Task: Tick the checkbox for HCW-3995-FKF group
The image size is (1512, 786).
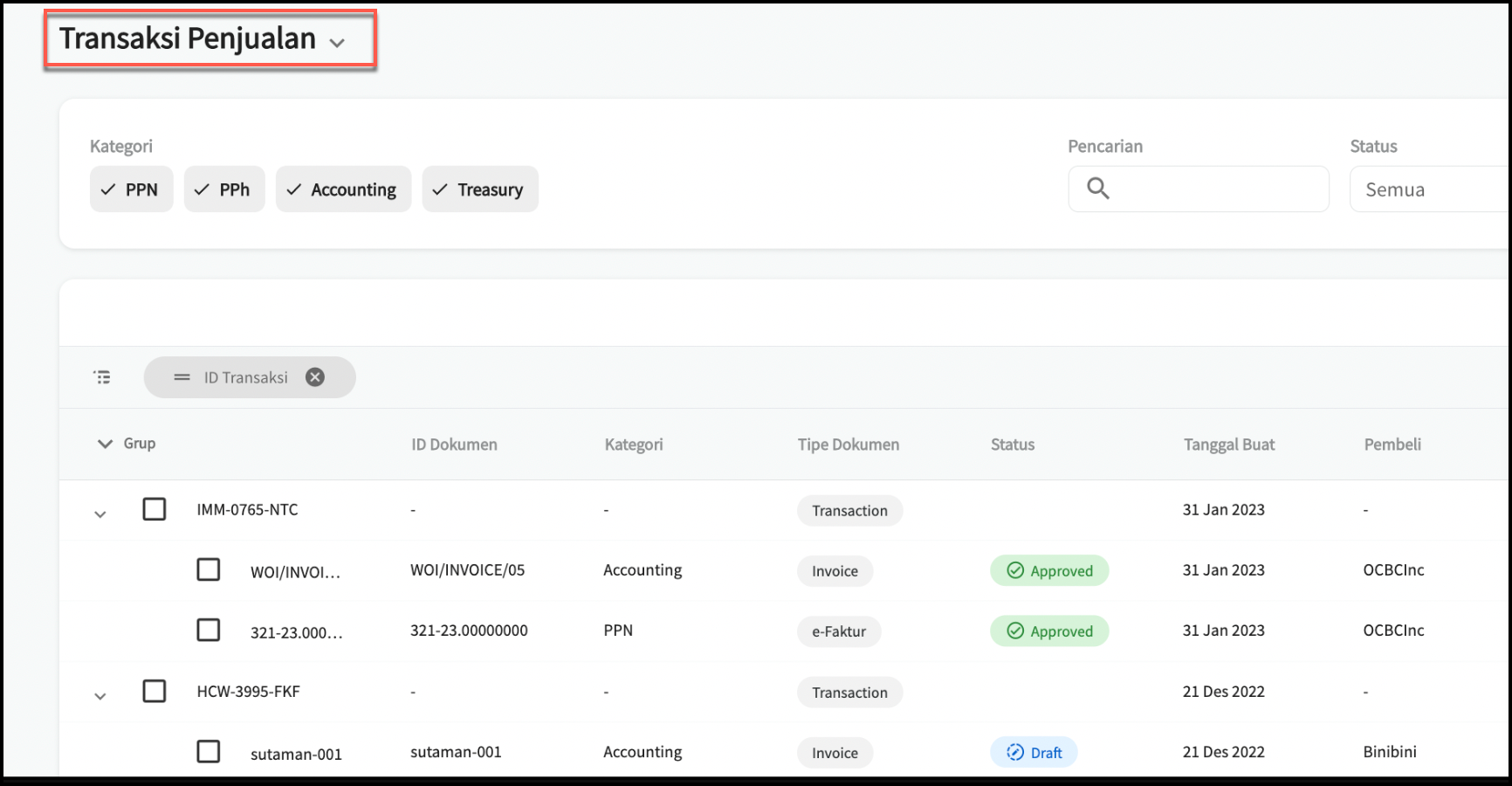Action: pos(155,691)
